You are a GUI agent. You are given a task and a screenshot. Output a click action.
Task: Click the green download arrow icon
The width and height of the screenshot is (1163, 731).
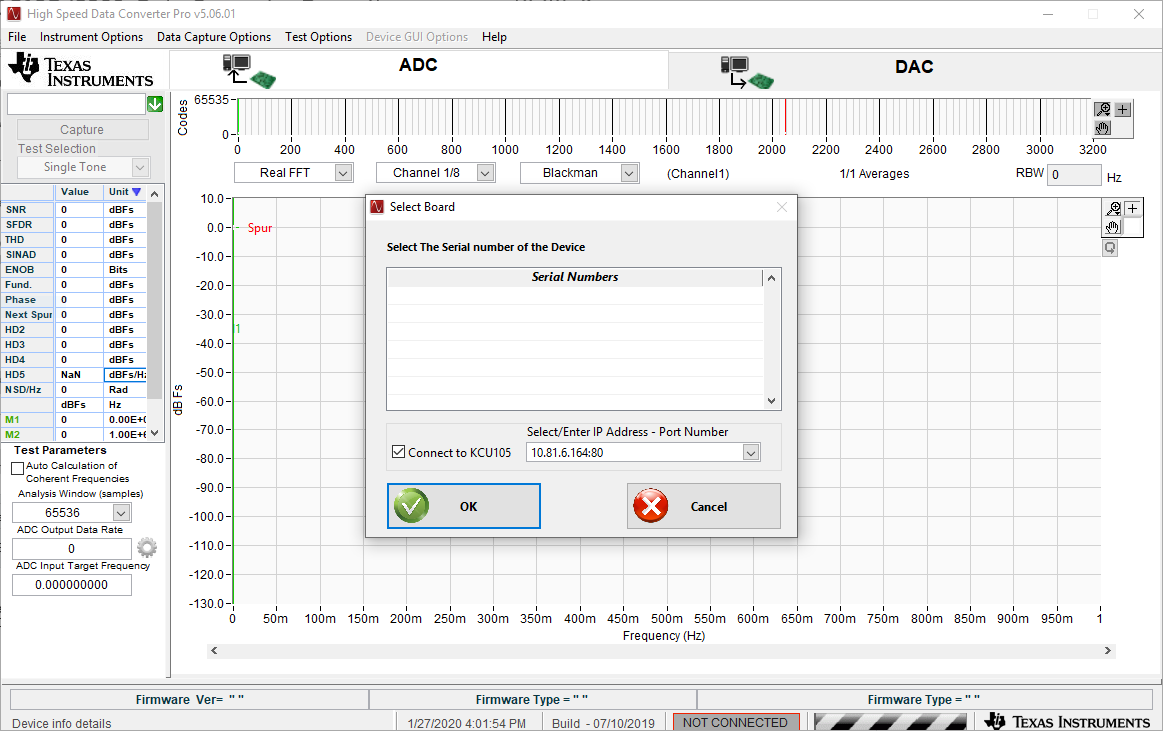[x=155, y=104]
